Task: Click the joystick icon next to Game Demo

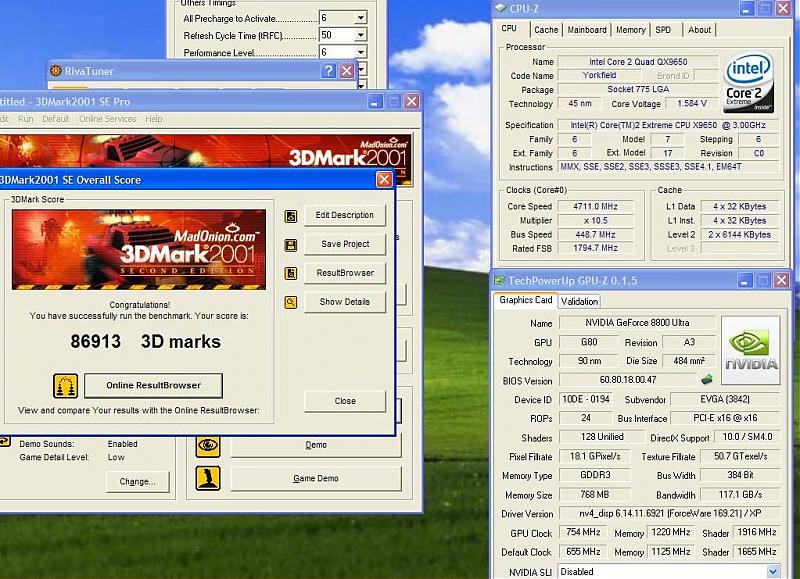Action: [208, 479]
